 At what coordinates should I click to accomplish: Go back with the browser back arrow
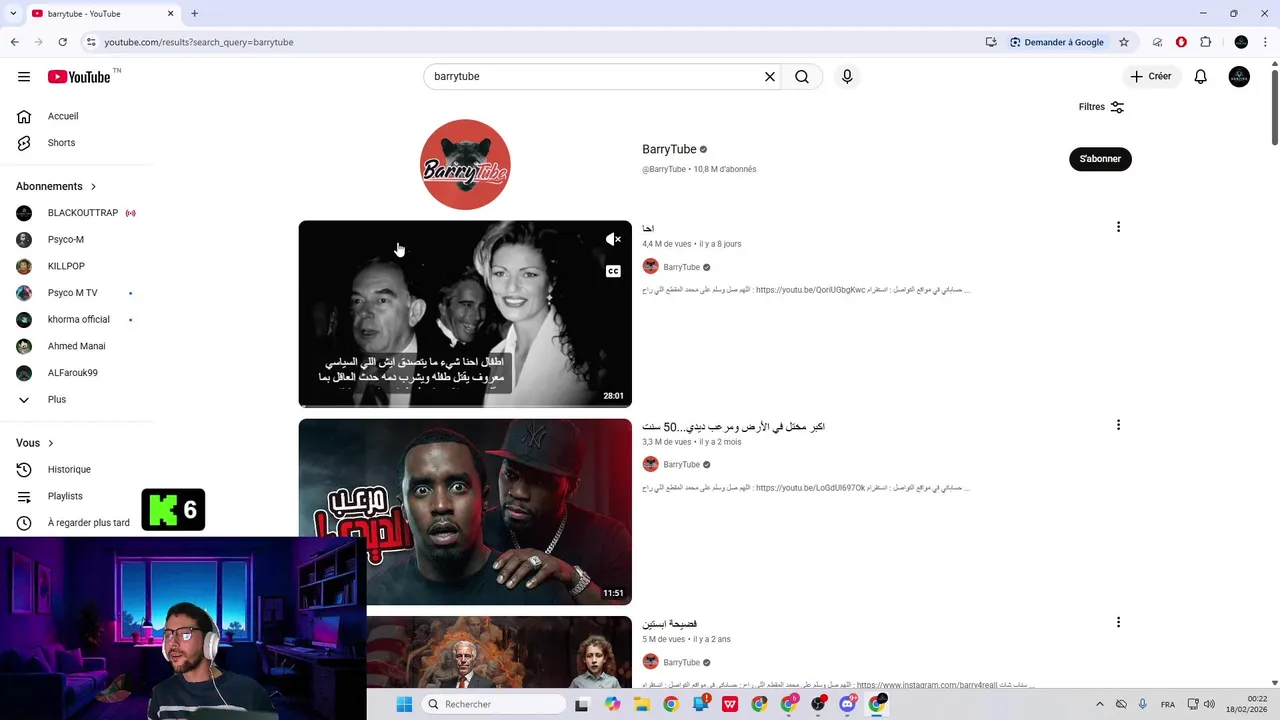[14, 42]
